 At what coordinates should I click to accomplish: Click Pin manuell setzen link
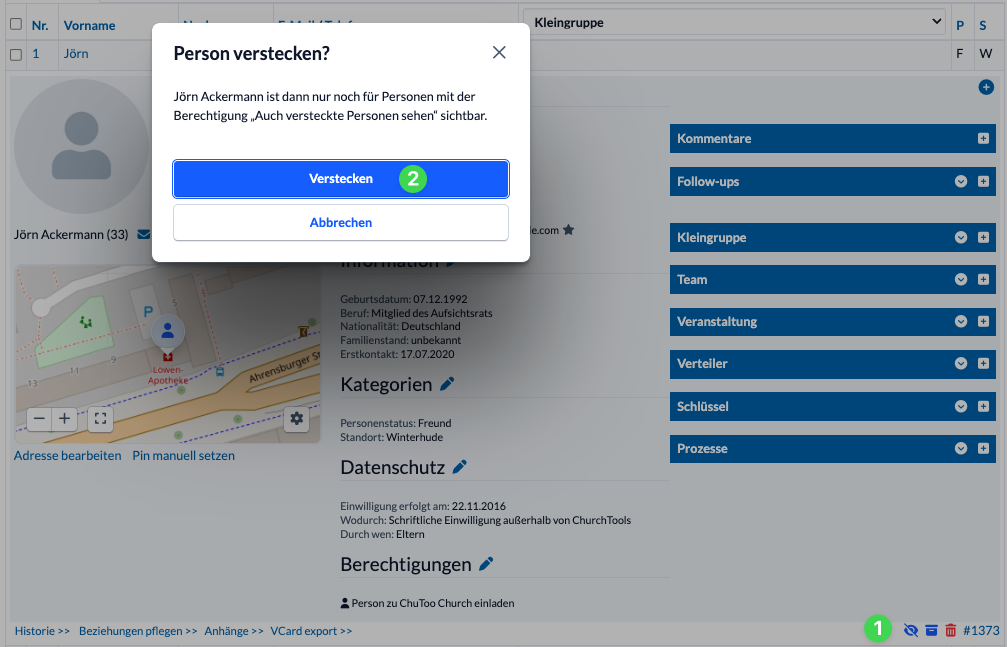(x=184, y=456)
